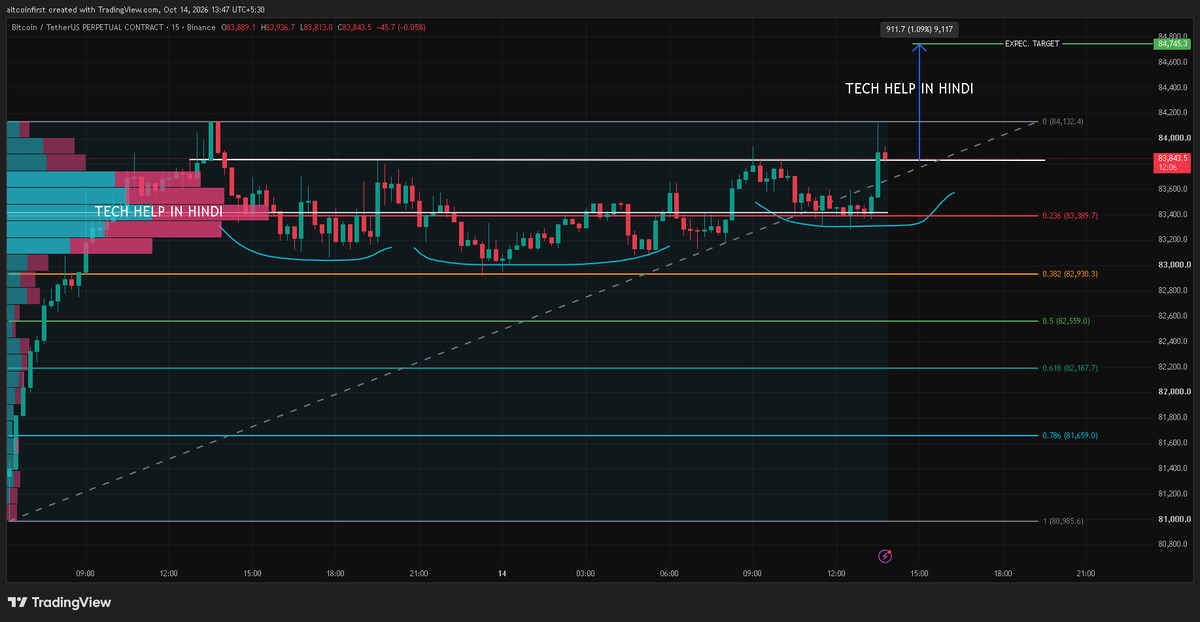
Task: Click the 03:00 time axis label
Action: pyautogui.click(x=586, y=574)
